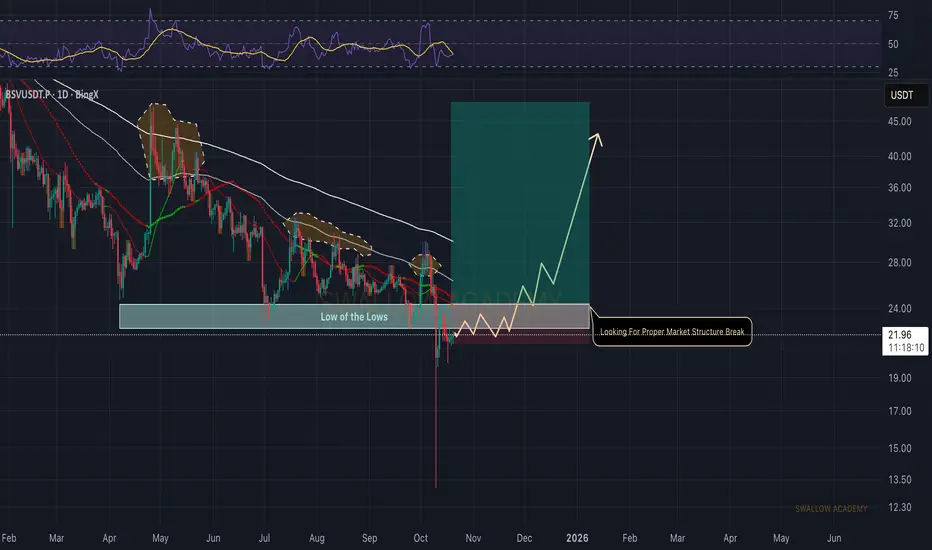Select the October dashed highlighted price cluster
Image resolution: width=932 pixels, height=550 pixels.
[426, 264]
